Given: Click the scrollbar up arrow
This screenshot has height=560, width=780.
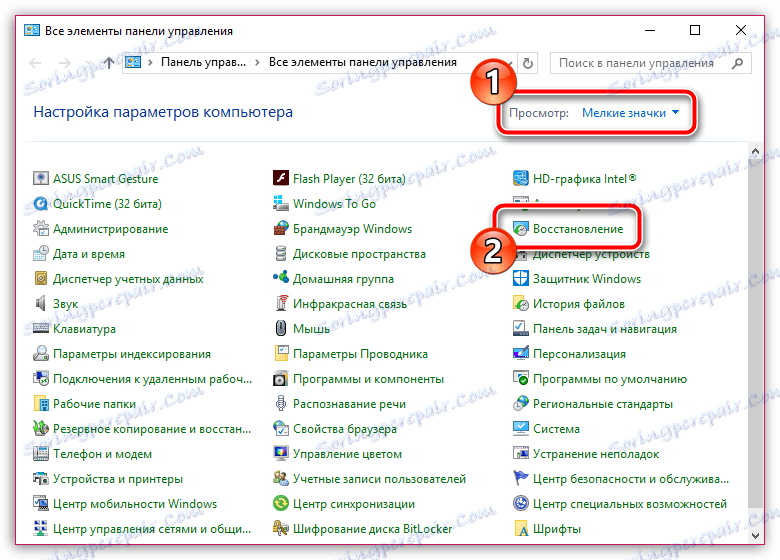Looking at the screenshot, I should click(755, 151).
